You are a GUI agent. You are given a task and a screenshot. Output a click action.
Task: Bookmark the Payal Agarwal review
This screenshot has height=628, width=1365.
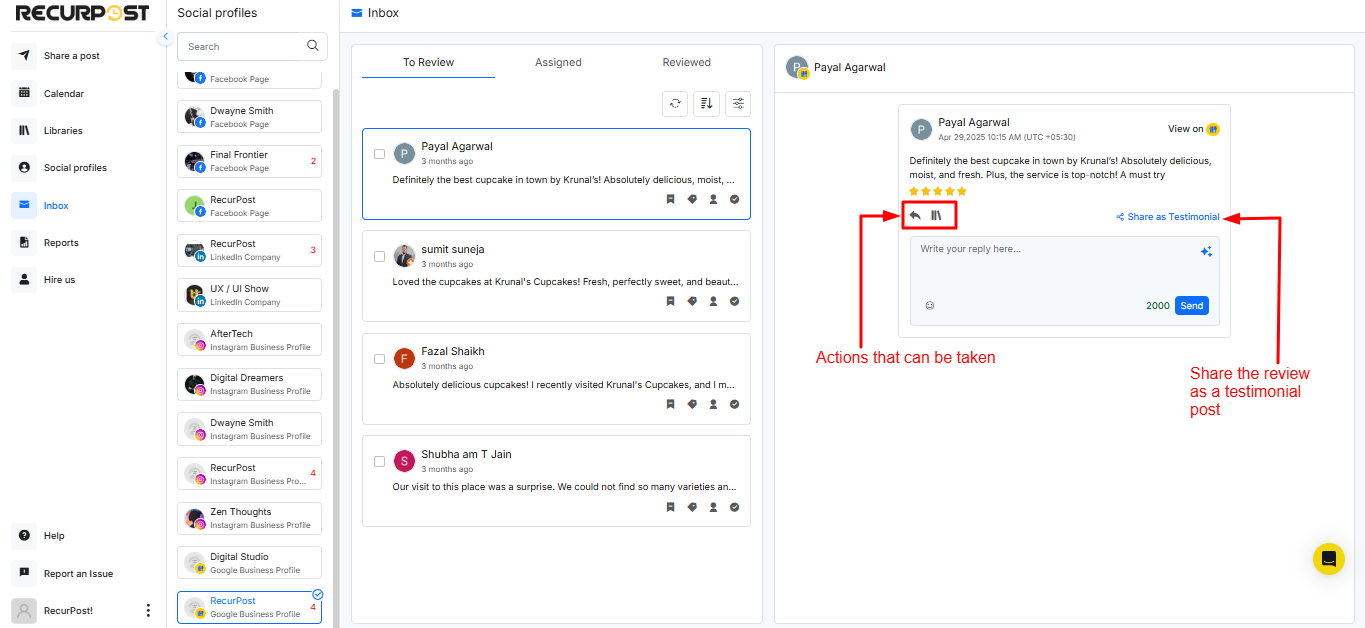(x=671, y=199)
